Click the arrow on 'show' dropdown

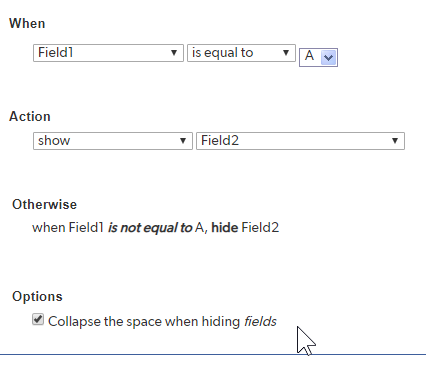[183, 141]
